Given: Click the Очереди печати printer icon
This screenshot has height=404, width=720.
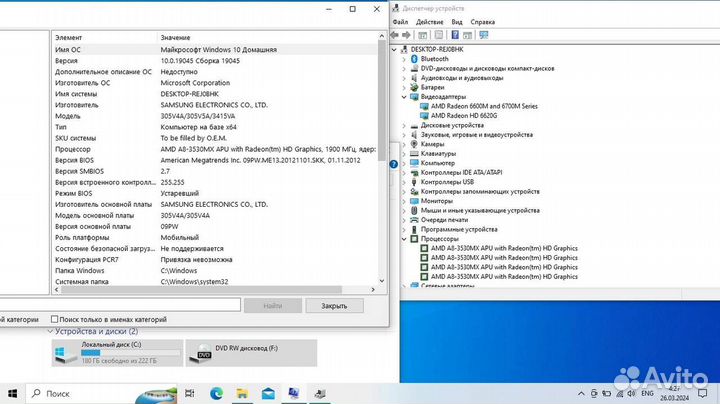Looking at the screenshot, I should tap(414, 220).
